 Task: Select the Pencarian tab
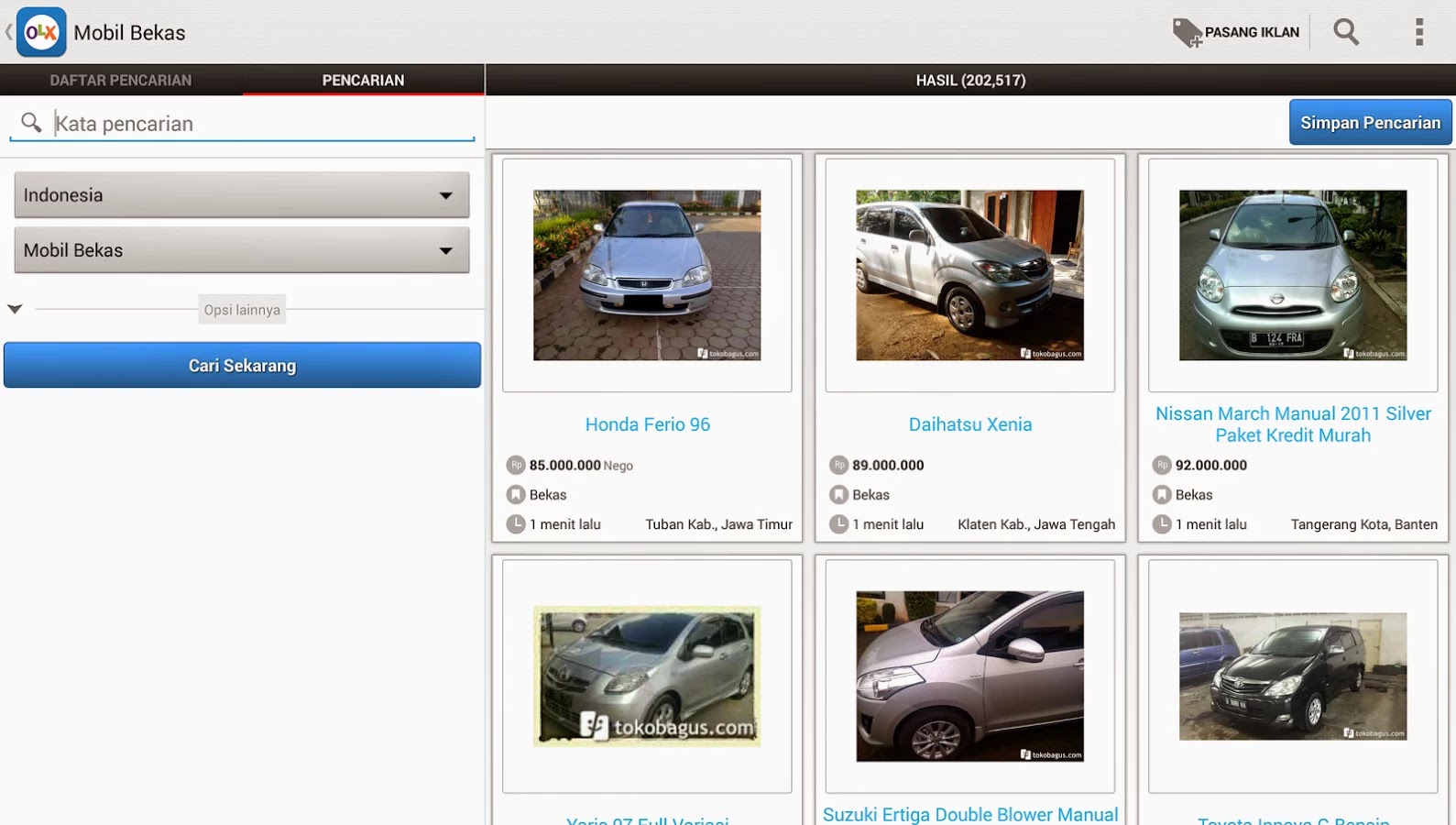tap(363, 80)
